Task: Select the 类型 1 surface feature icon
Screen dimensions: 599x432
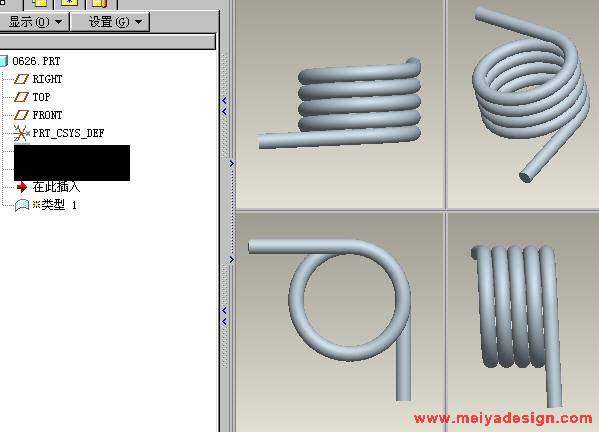Action: 22,205
